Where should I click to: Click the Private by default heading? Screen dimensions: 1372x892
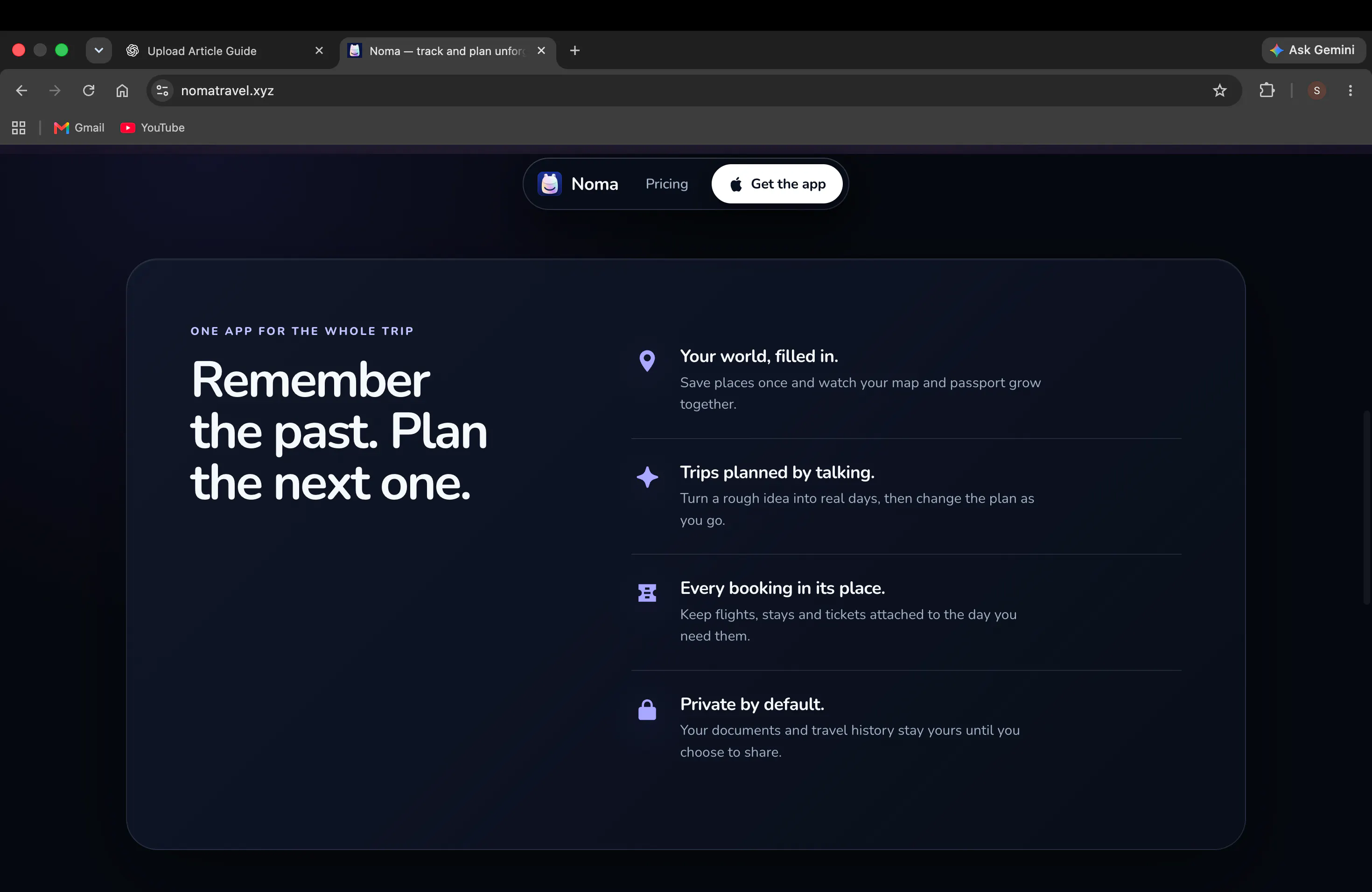click(x=752, y=704)
